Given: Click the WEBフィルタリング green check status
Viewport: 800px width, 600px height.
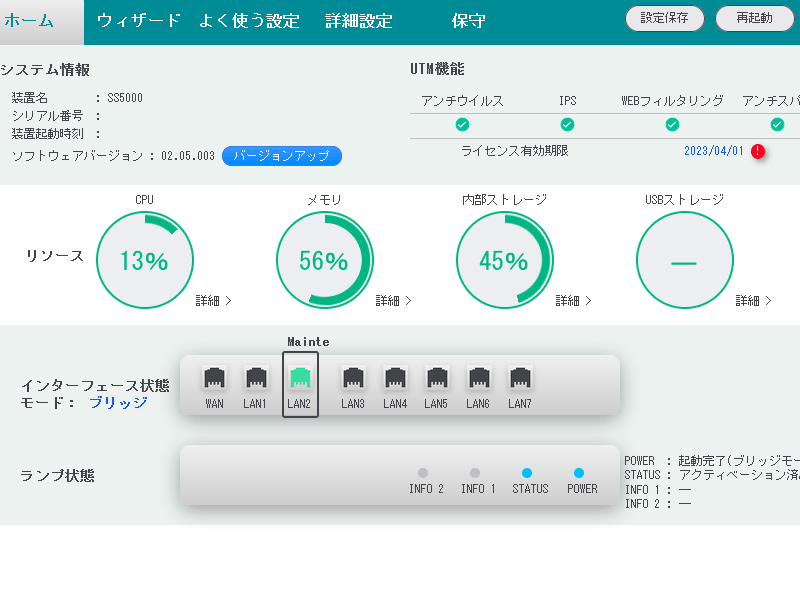Looking at the screenshot, I should [672, 125].
